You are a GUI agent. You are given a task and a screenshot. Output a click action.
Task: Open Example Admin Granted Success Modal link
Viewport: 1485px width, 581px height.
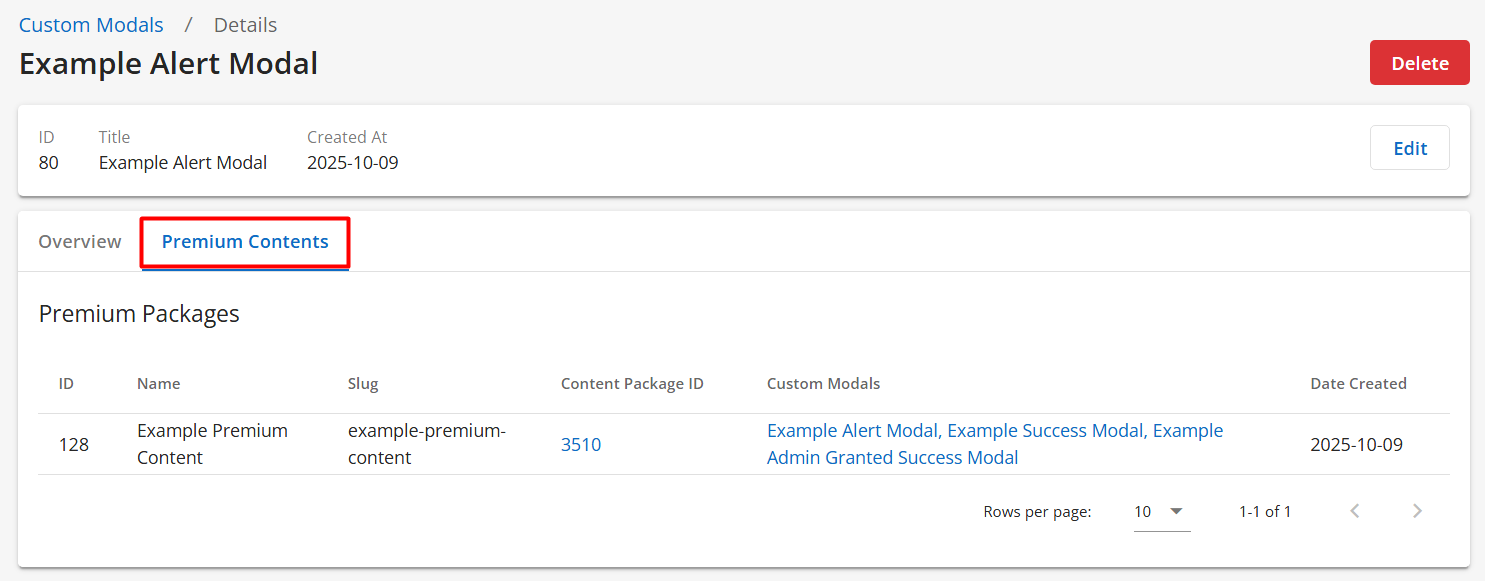892,457
